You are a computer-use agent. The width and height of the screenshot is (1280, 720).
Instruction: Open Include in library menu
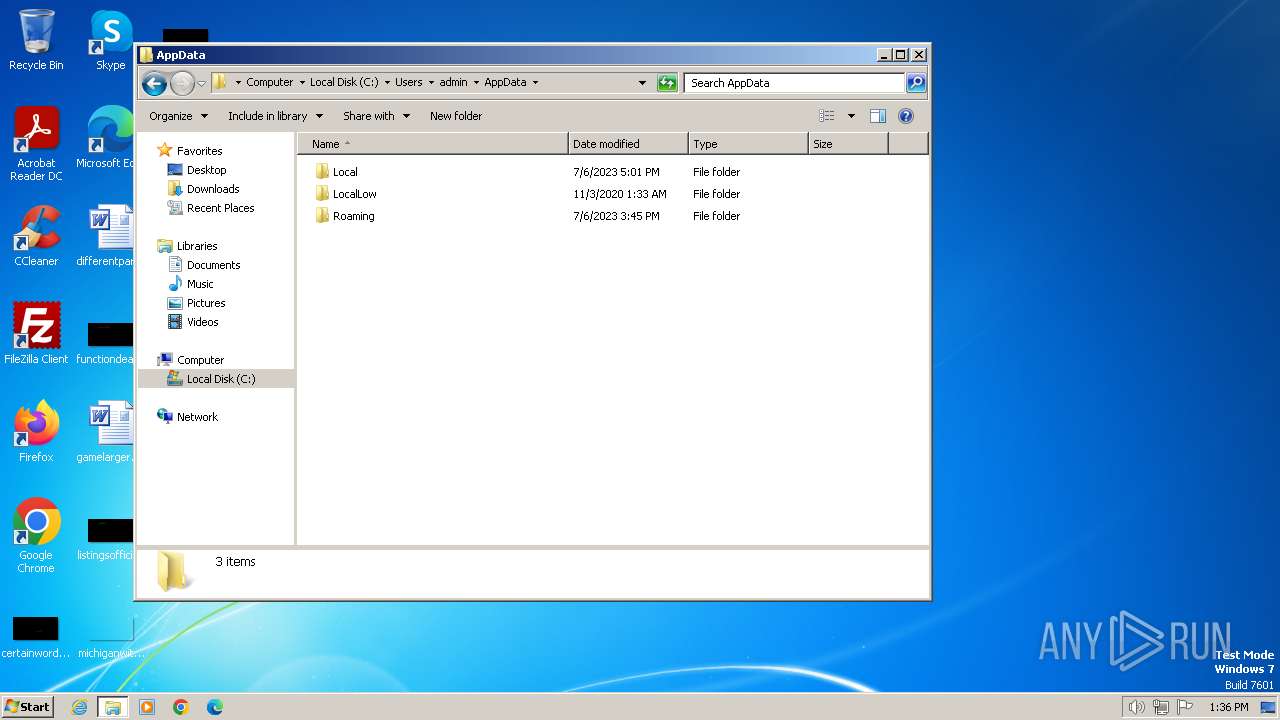274,116
